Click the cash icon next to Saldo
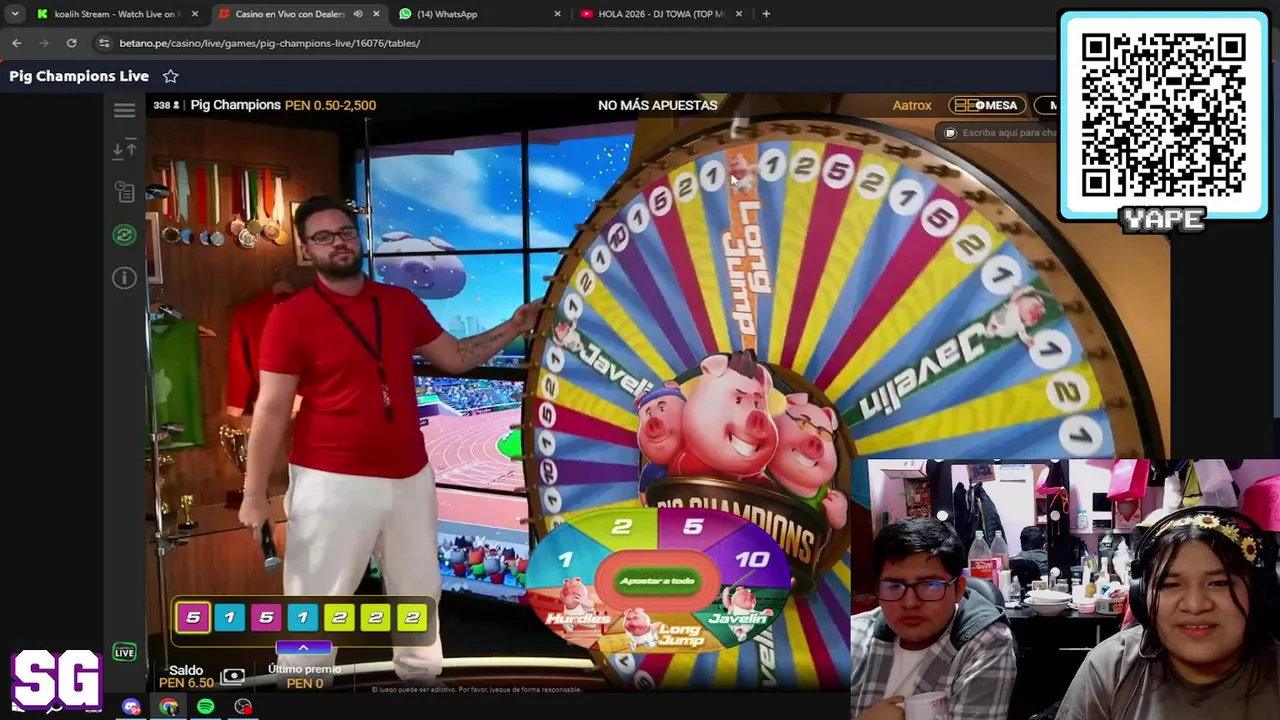This screenshot has height=720, width=1280. click(x=232, y=677)
